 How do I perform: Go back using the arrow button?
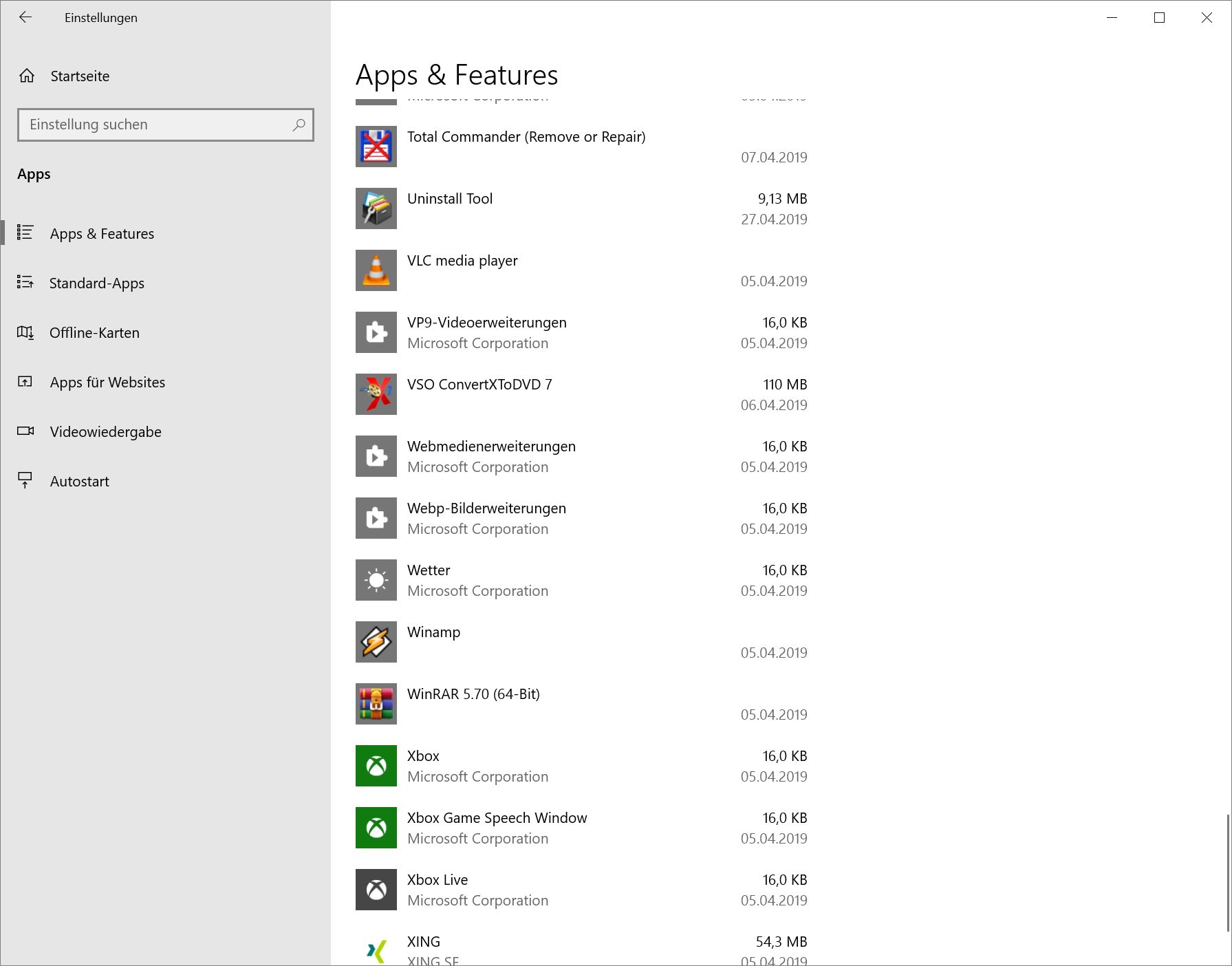tap(25, 18)
